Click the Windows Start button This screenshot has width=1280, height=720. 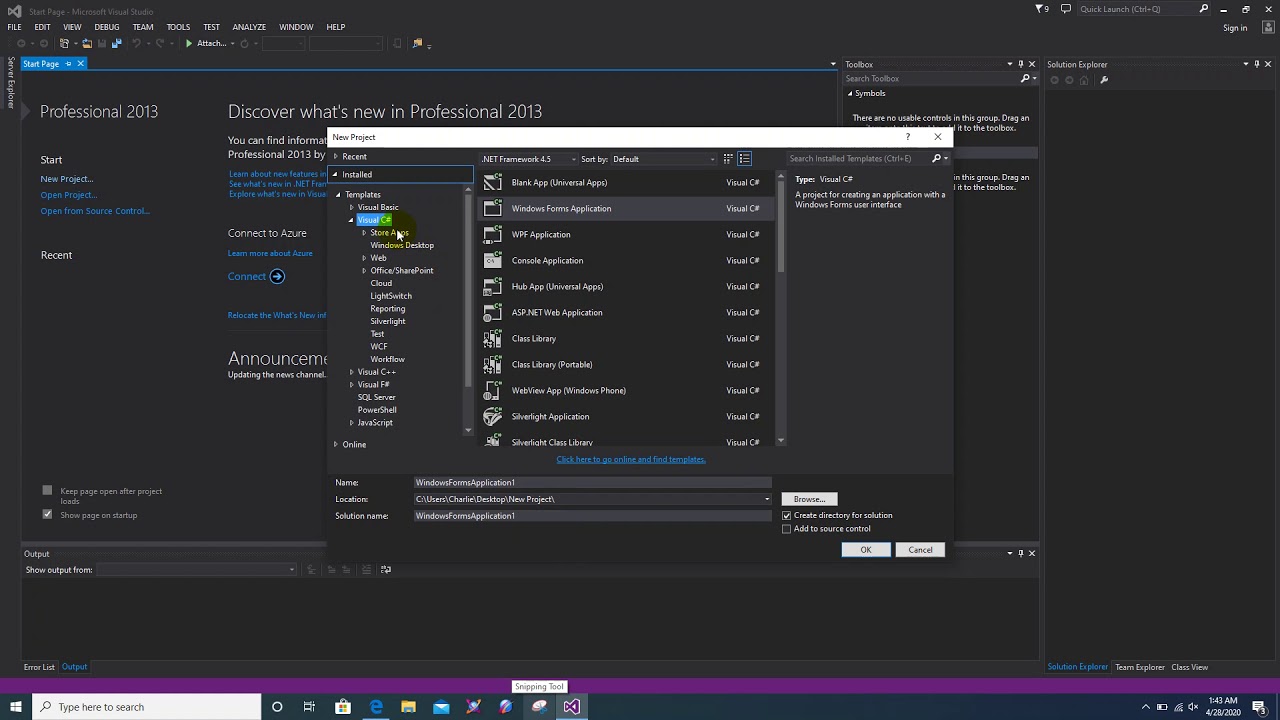[x=15, y=707]
